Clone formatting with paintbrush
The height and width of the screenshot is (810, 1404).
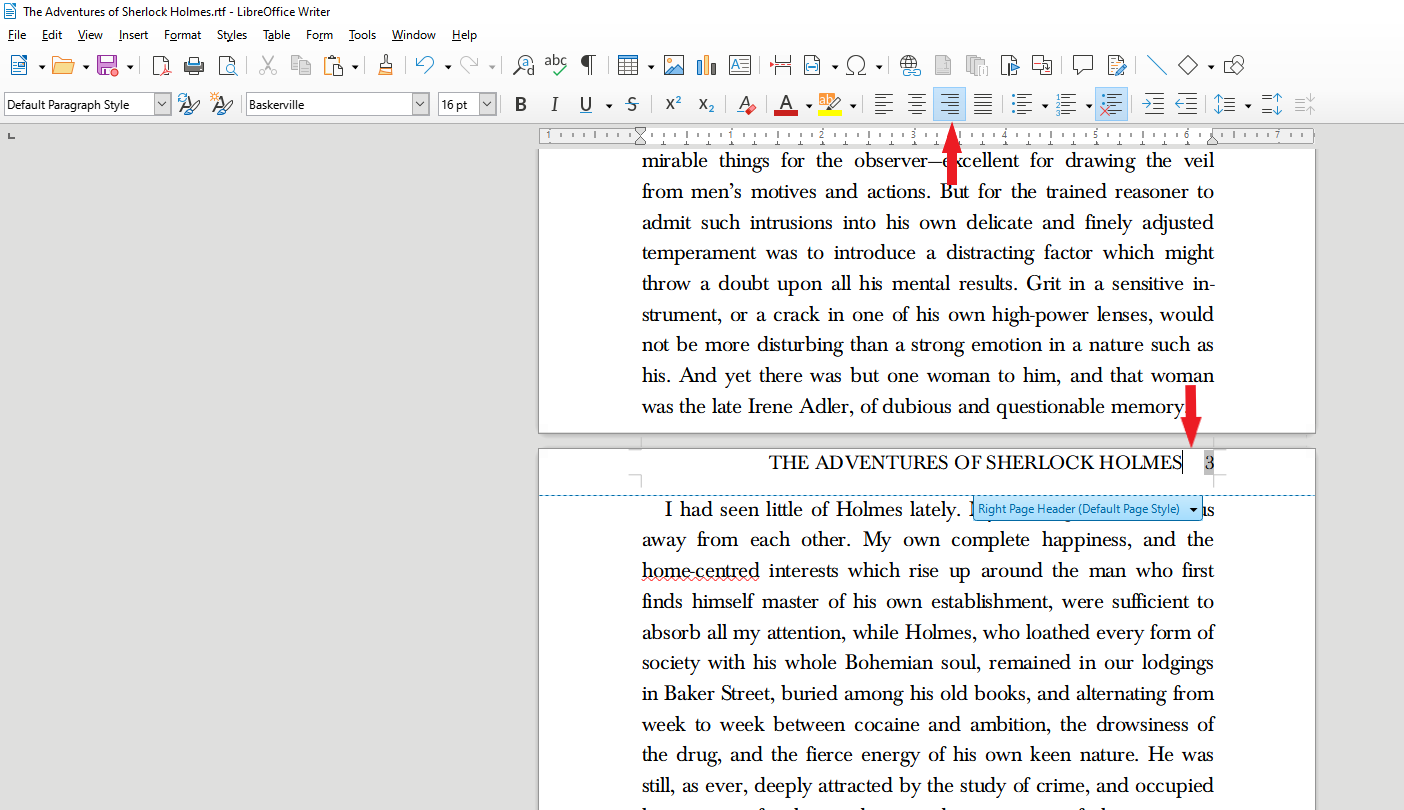tap(385, 66)
